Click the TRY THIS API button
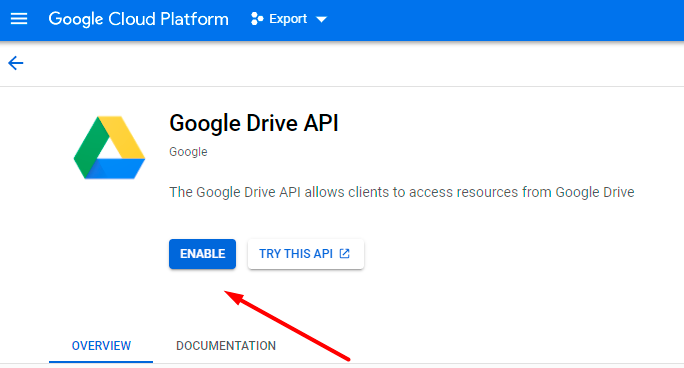Screen dimensions: 684x368 pos(306,254)
